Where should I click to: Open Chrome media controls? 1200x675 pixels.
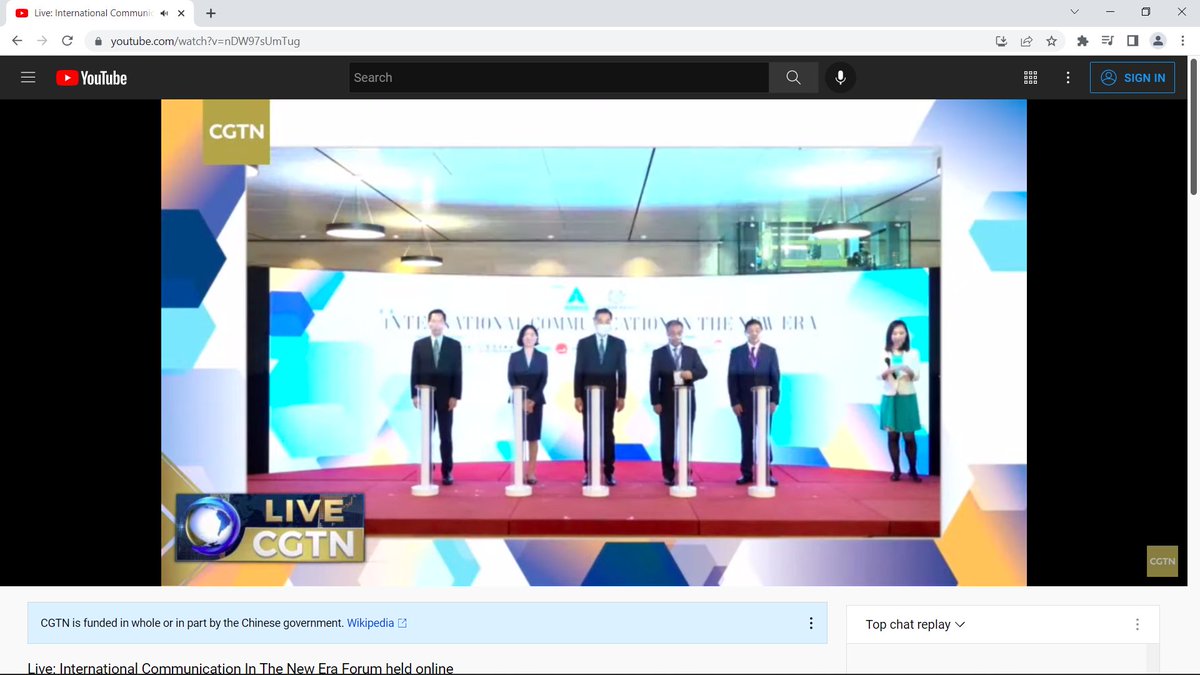coord(1107,41)
